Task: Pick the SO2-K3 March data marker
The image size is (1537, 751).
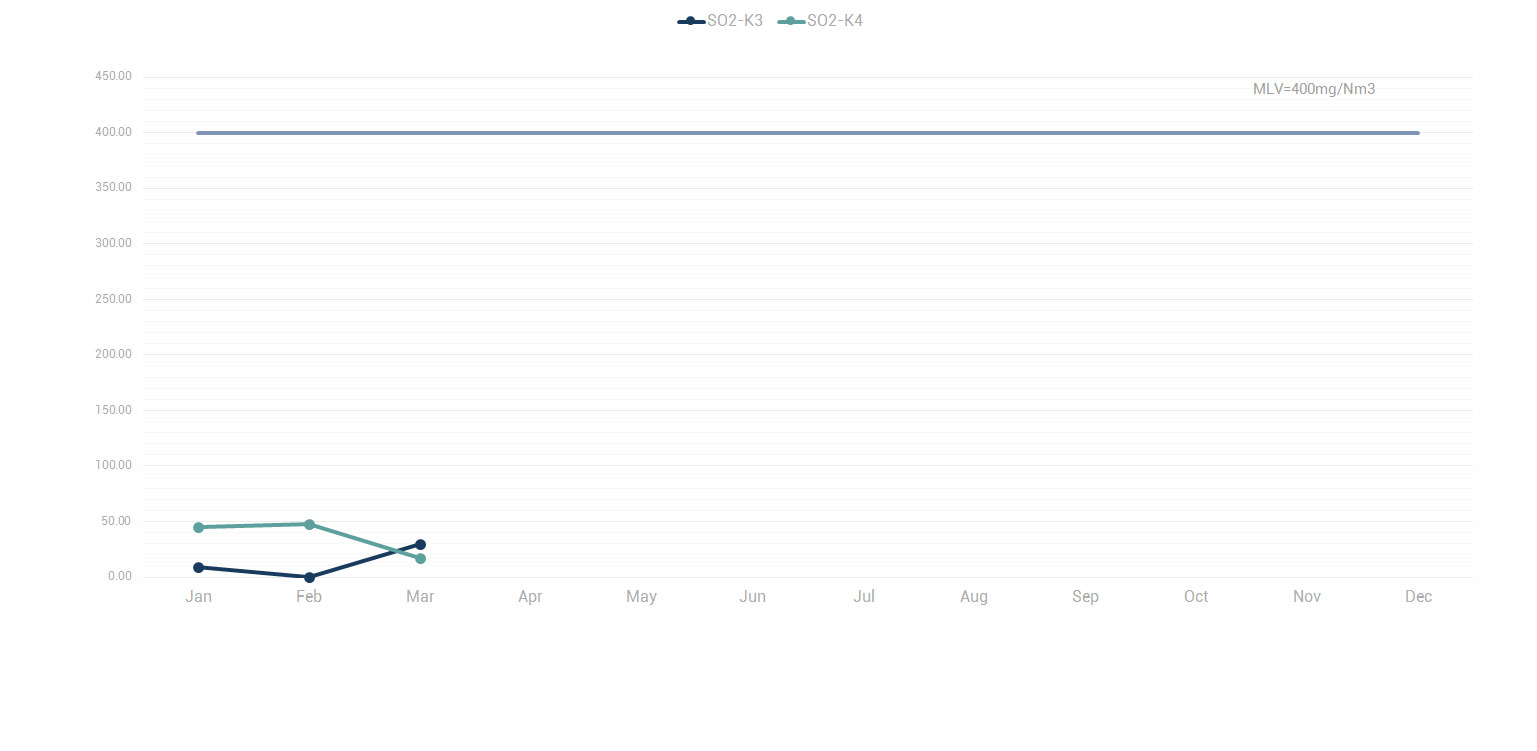Action: pyautogui.click(x=420, y=545)
